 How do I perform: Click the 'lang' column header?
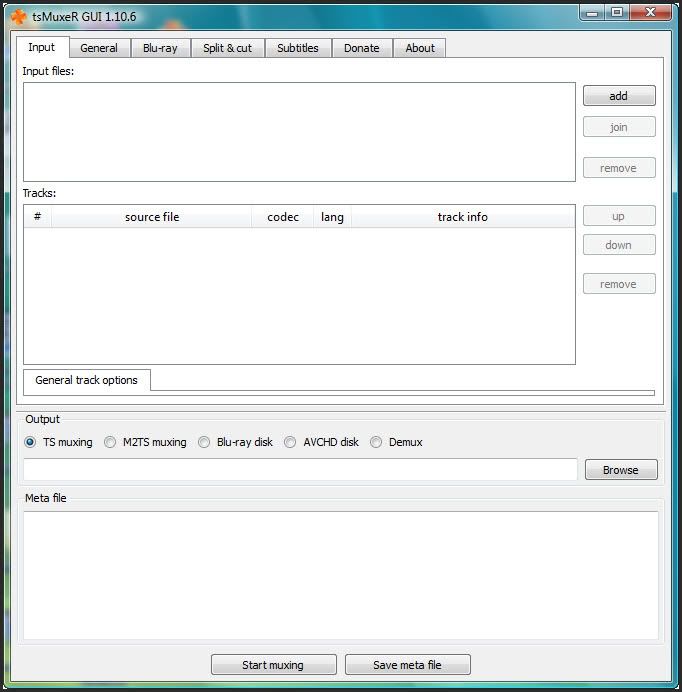coord(332,217)
